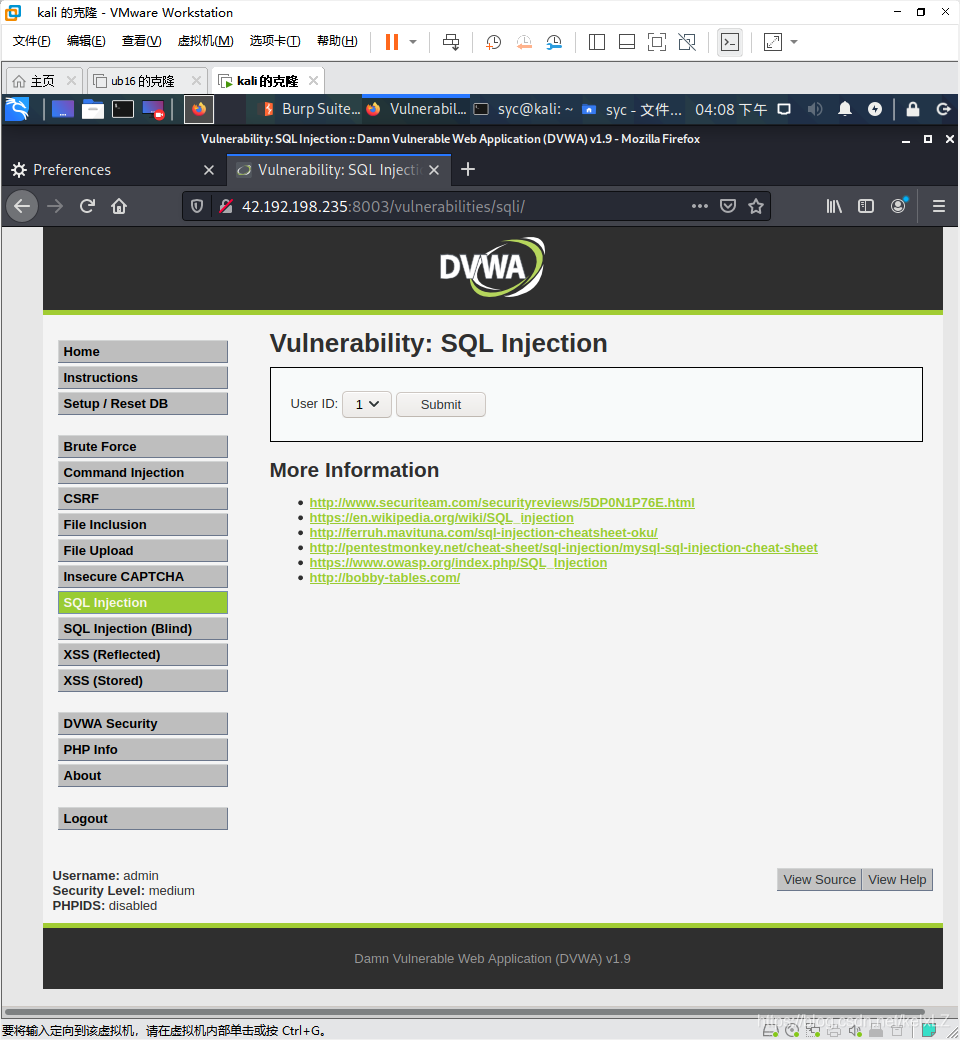Bookmark this page with star
The image size is (960, 1040).
(x=756, y=206)
